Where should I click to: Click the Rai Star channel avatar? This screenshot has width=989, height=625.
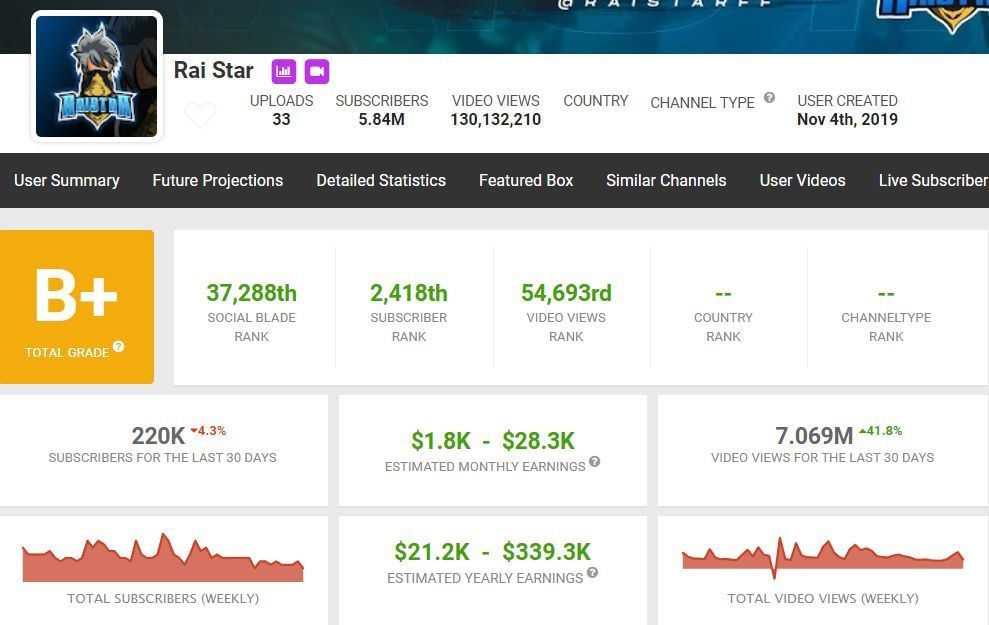point(96,77)
